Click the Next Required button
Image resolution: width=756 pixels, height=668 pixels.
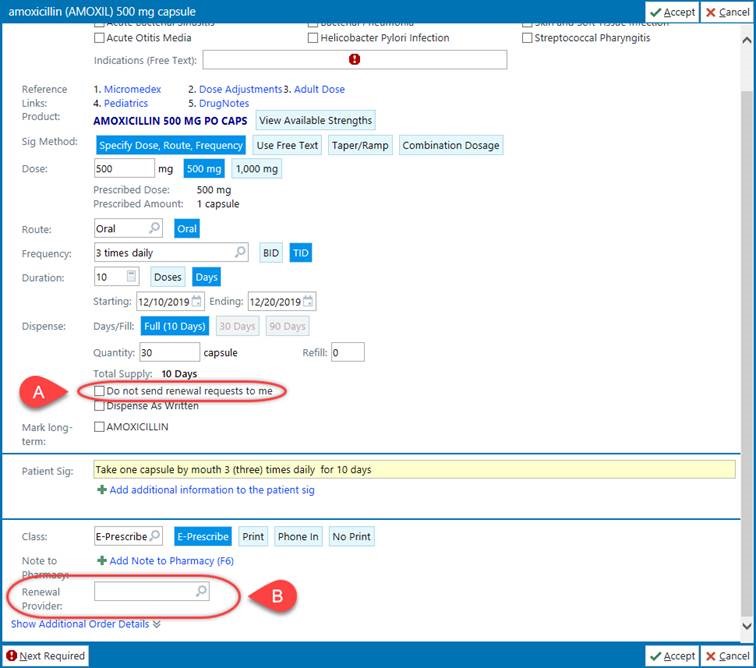pos(46,656)
